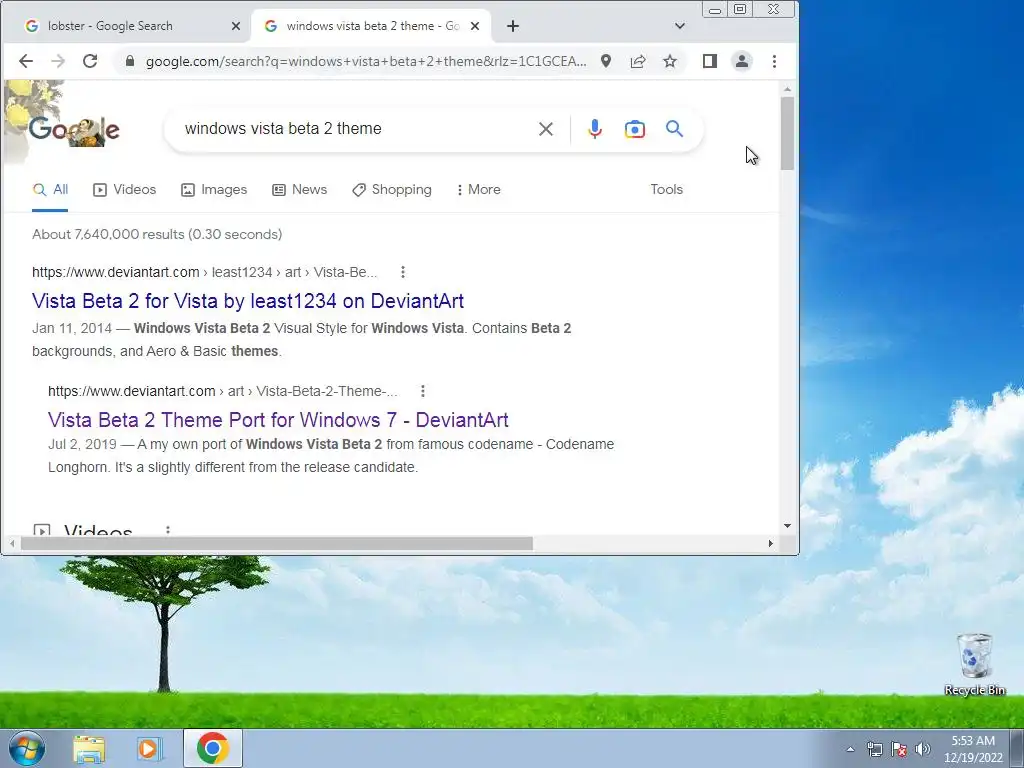Click the Google doodle logo

(x=74, y=129)
